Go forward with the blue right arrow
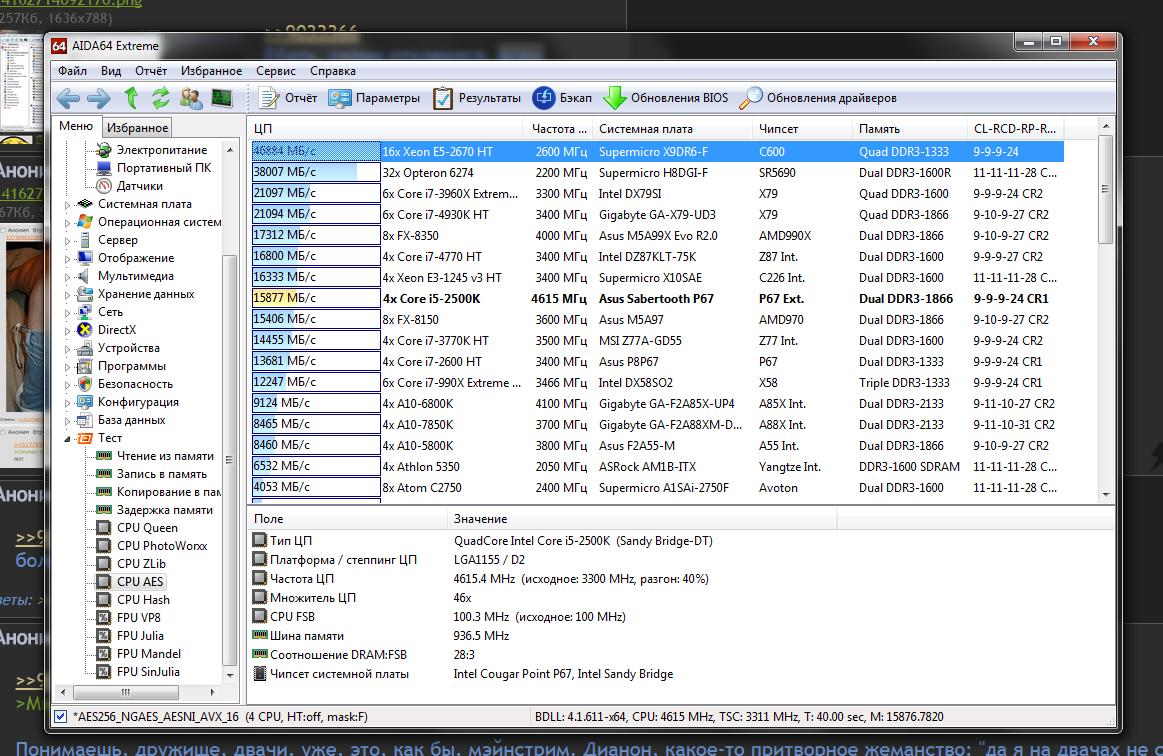 [x=99, y=98]
